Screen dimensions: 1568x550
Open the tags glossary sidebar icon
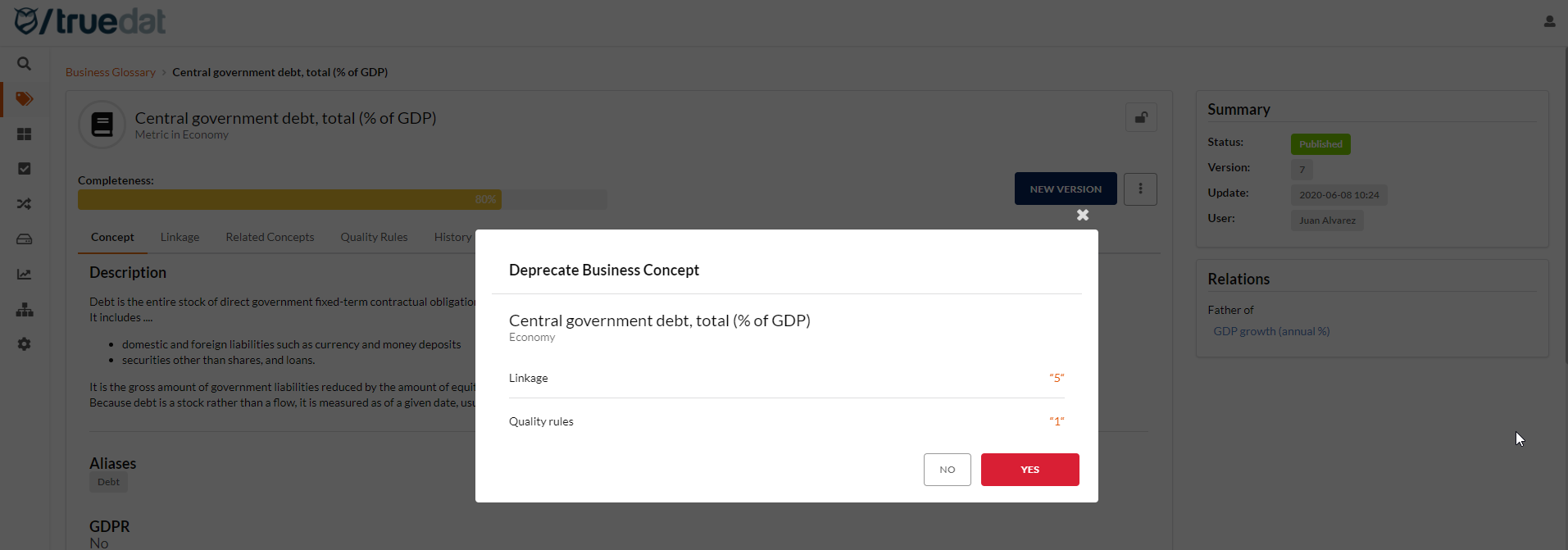coord(24,98)
